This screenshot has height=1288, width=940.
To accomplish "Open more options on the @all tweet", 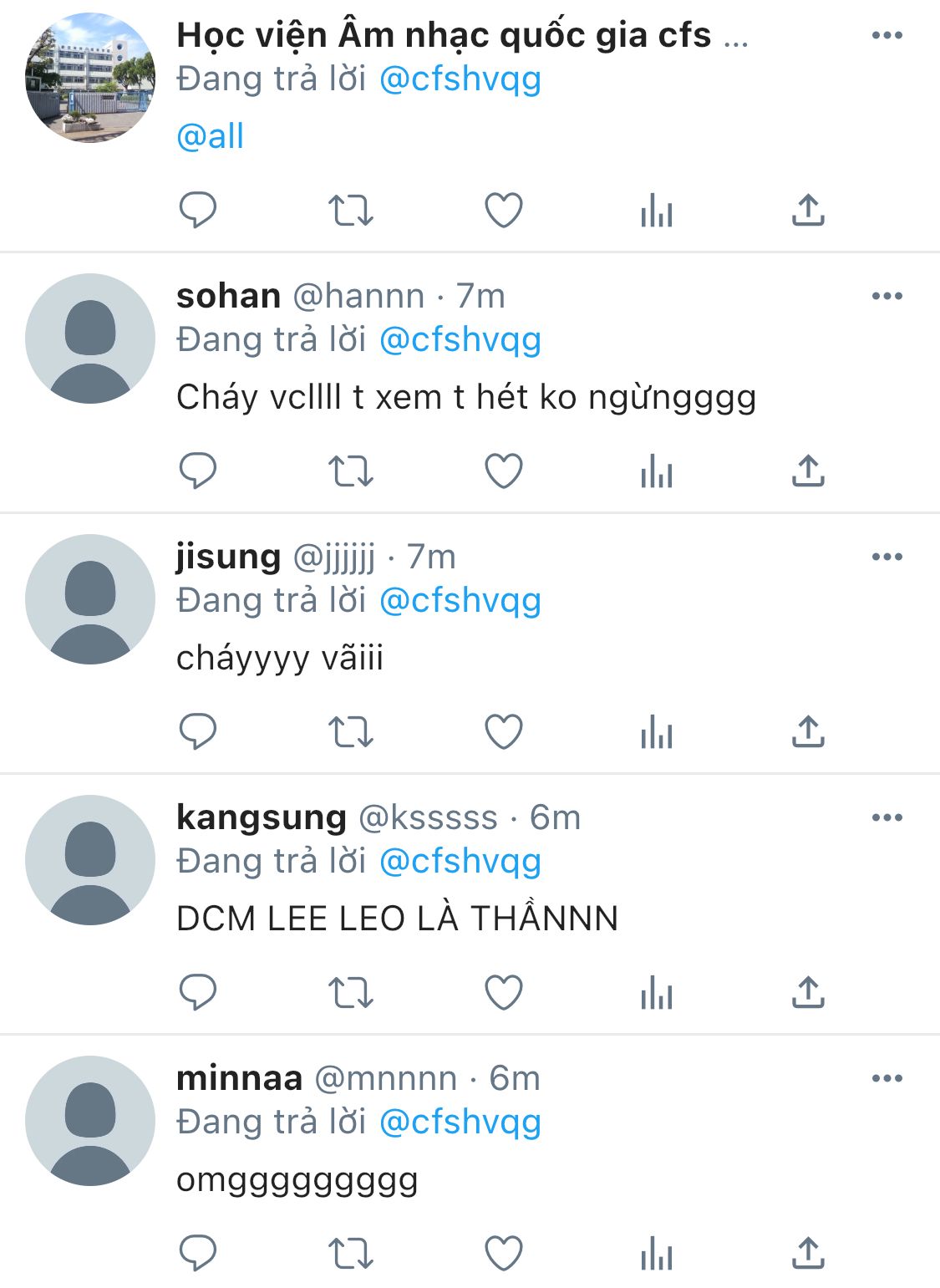I will click(887, 35).
